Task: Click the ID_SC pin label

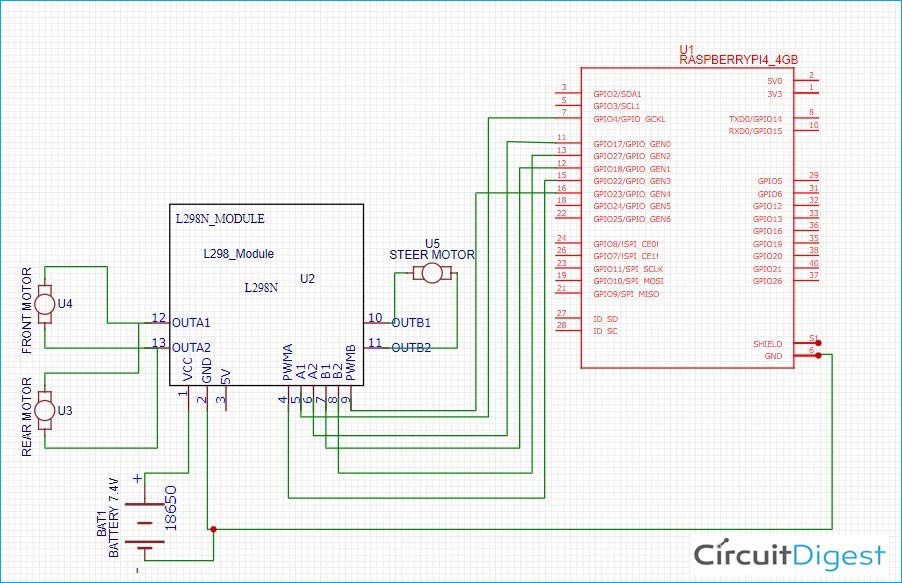Action: click(605, 331)
